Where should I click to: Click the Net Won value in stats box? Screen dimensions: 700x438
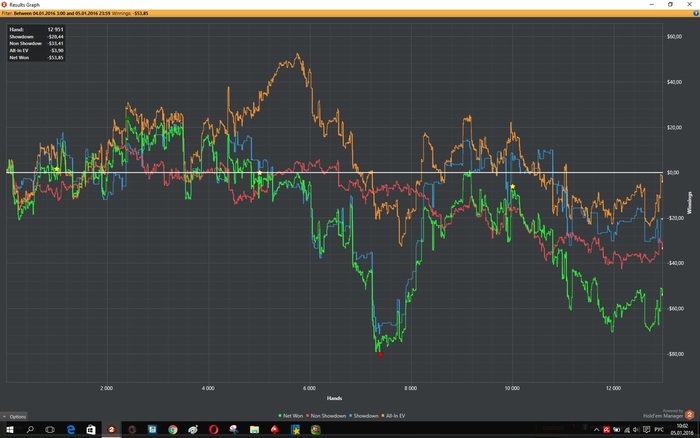pyautogui.click(x=56, y=58)
